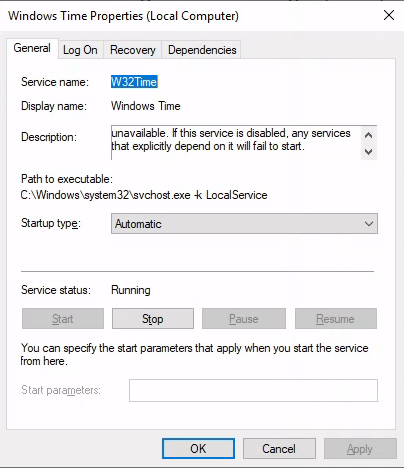Click the description scroll up arrow
The image size is (404, 468).
(x=368, y=135)
